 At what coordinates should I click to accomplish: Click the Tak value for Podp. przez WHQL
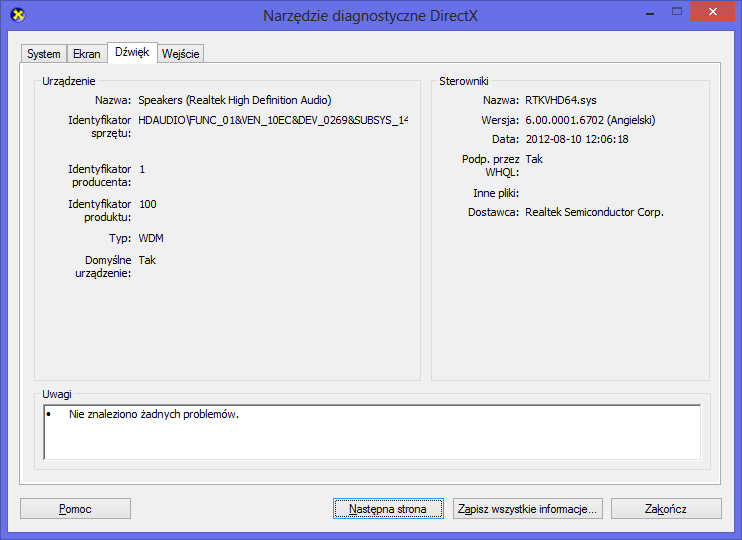click(534, 159)
